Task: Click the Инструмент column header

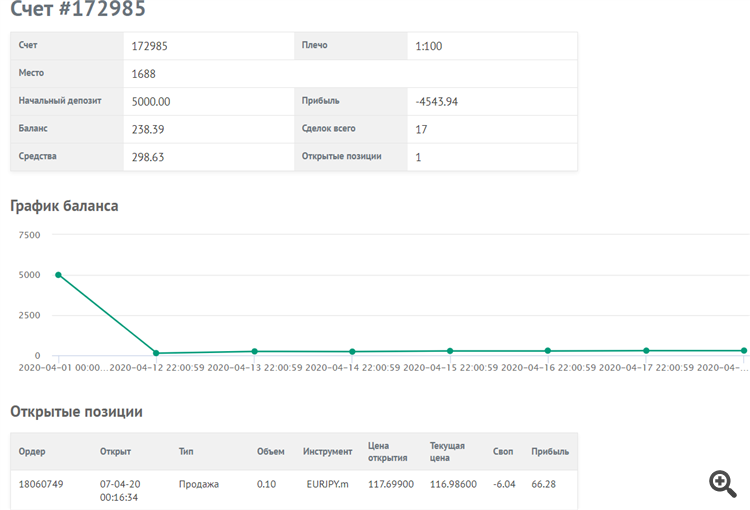Action: tap(327, 452)
